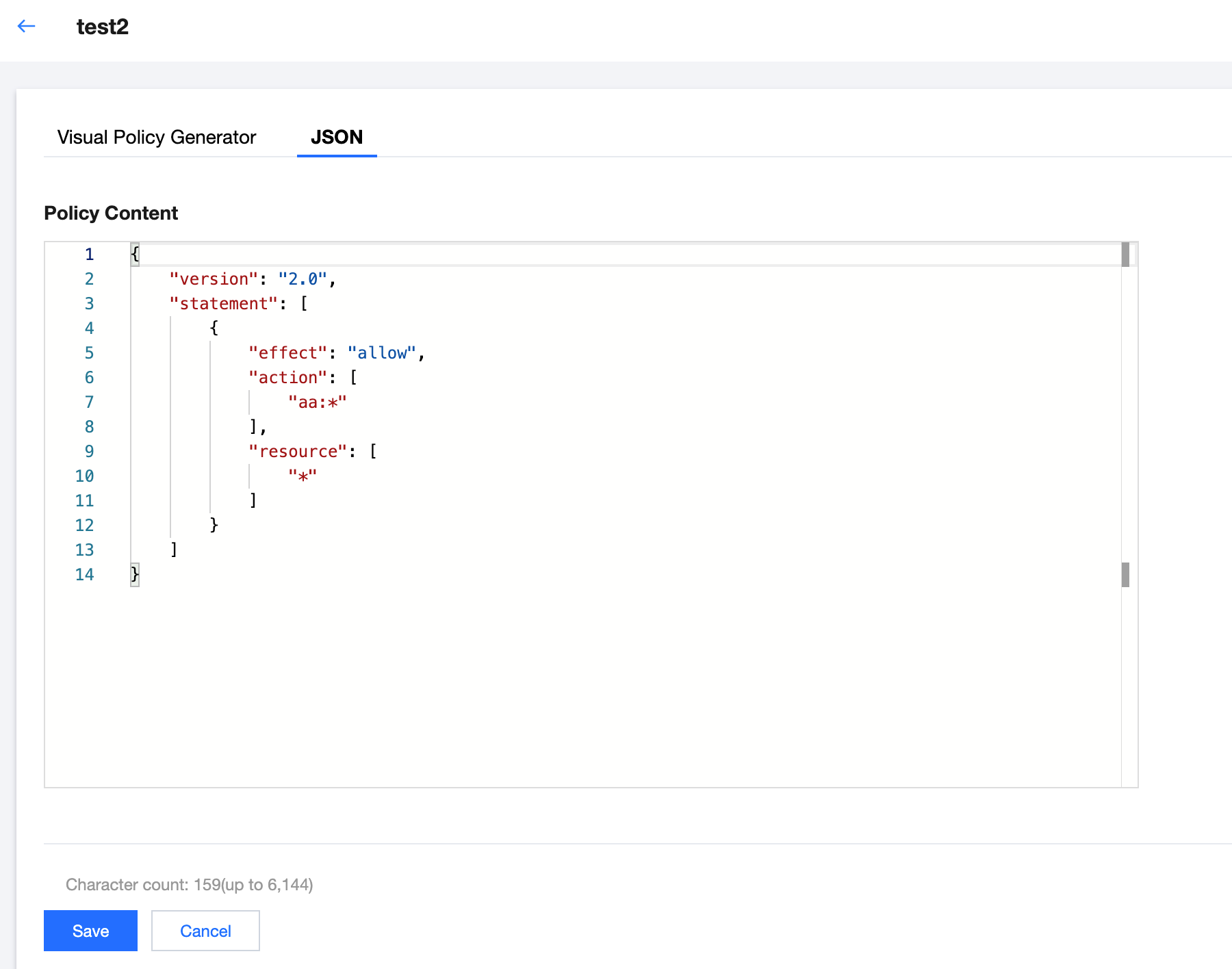Click the empty editor area below the code
Viewport: 1232px width, 969px height.
pos(582,684)
